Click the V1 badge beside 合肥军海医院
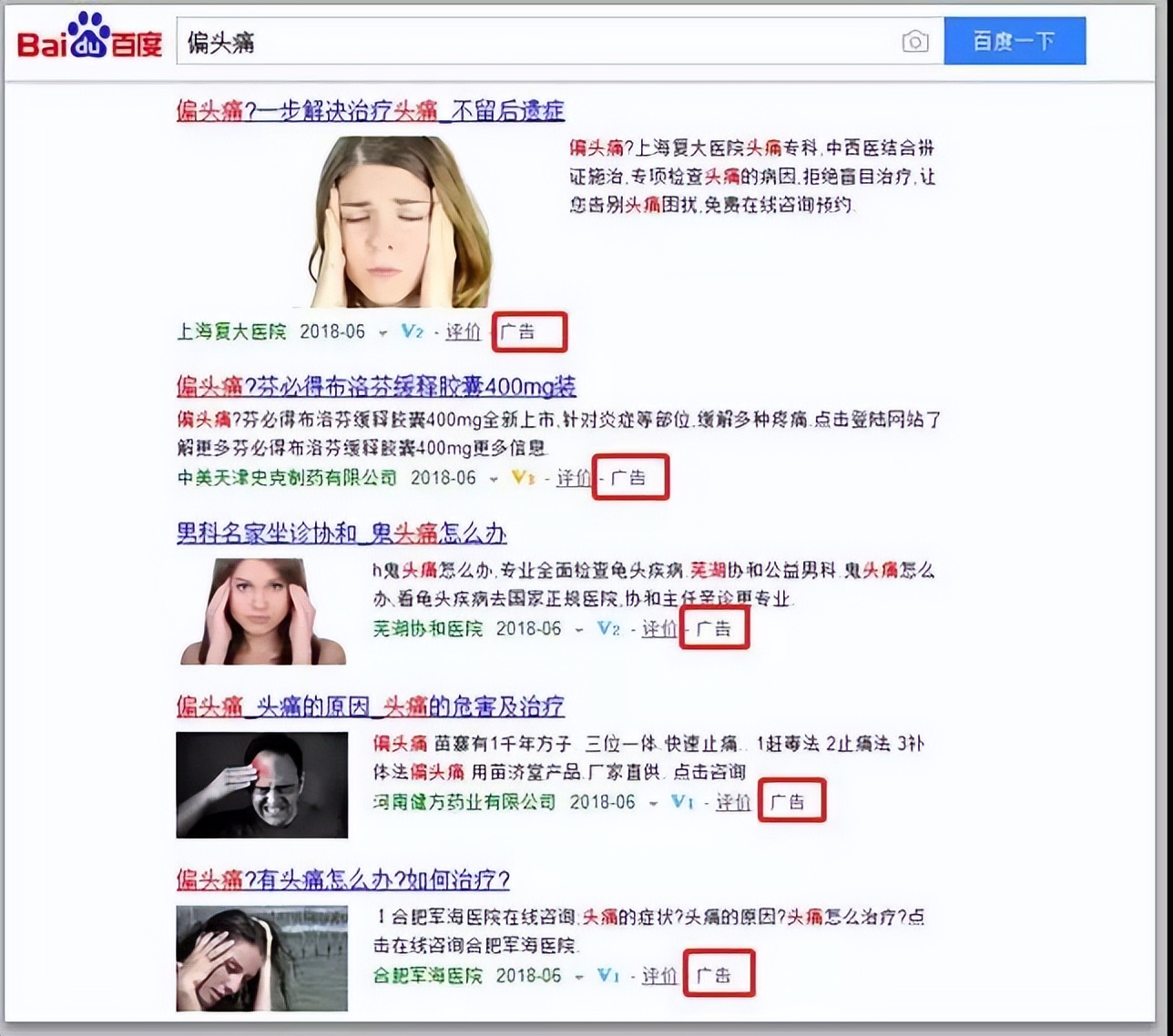 click(607, 975)
